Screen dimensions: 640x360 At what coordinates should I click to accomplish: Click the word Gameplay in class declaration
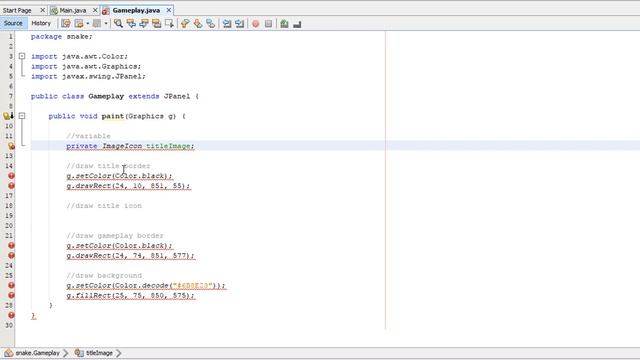click(x=106, y=96)
